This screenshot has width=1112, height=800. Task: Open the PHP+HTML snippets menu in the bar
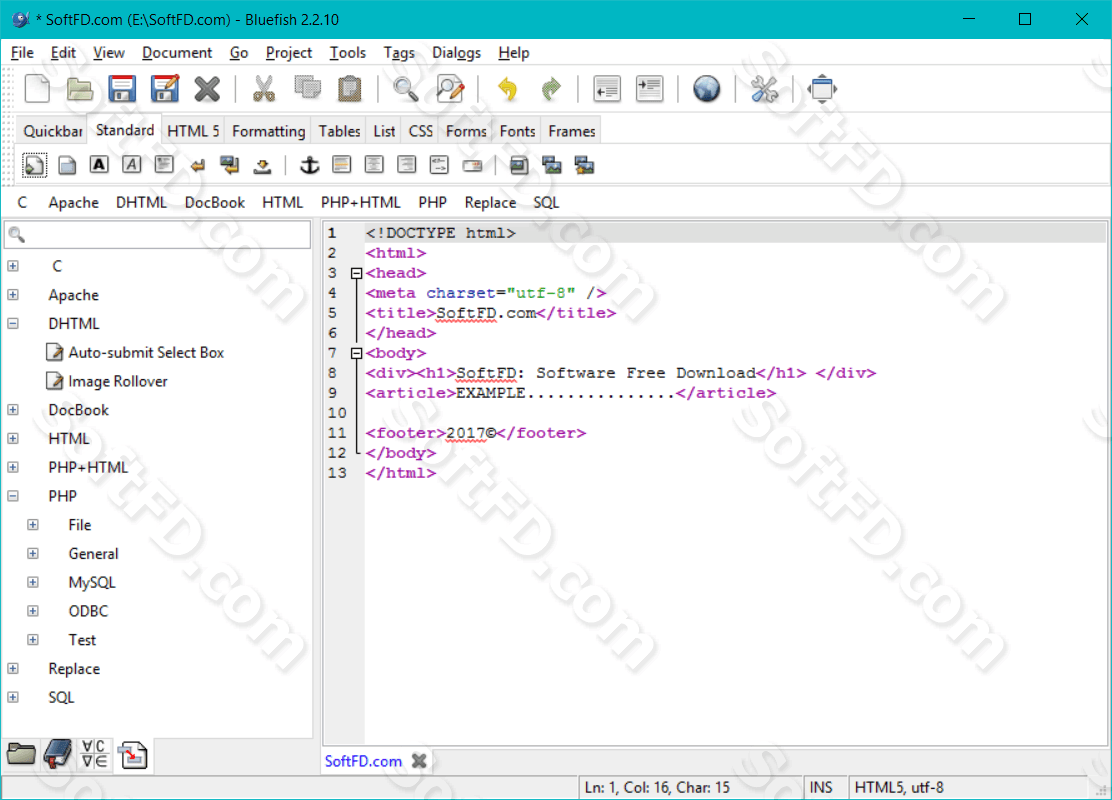[360, 203]
